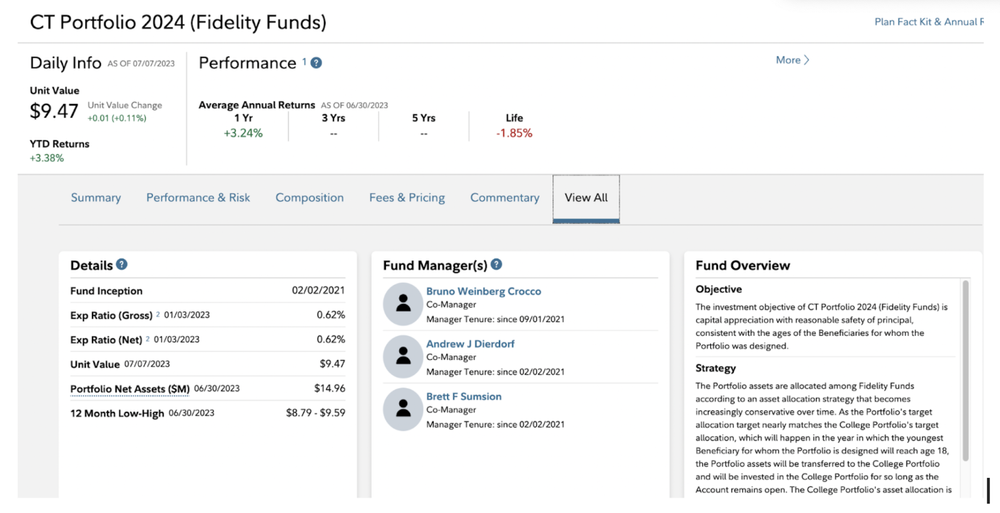
Task: Click the $9.47 unit value in Daily Info
Action: (x=54, y=111)
